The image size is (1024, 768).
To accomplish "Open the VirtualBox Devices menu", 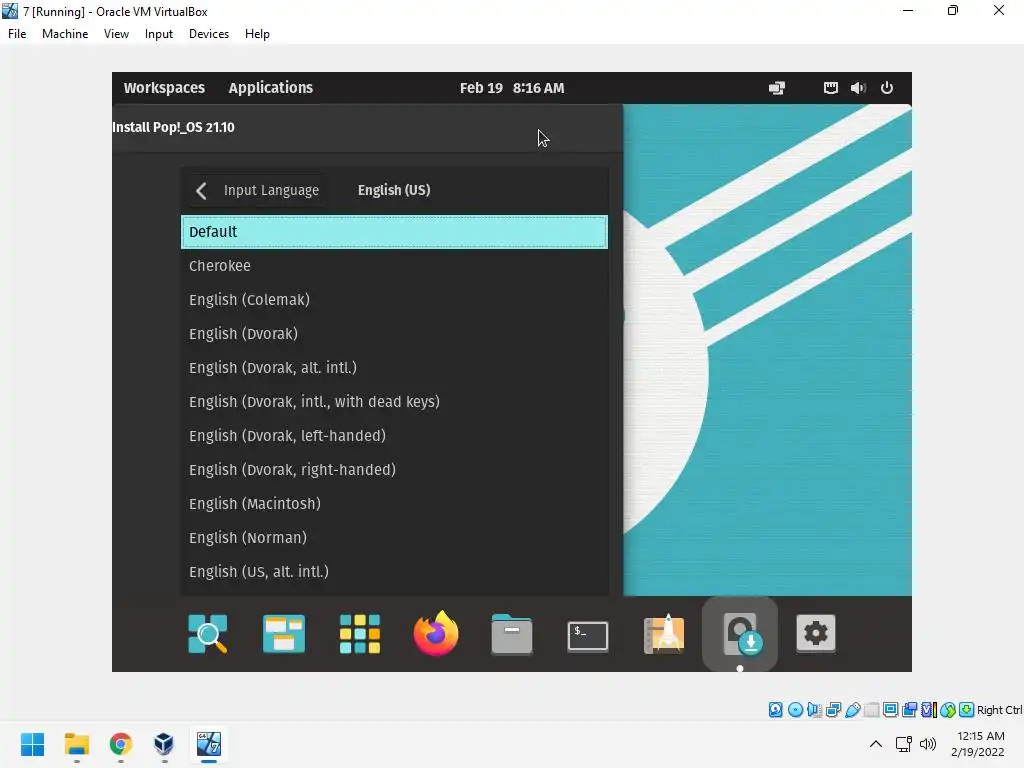I will [x=209, y=34].
